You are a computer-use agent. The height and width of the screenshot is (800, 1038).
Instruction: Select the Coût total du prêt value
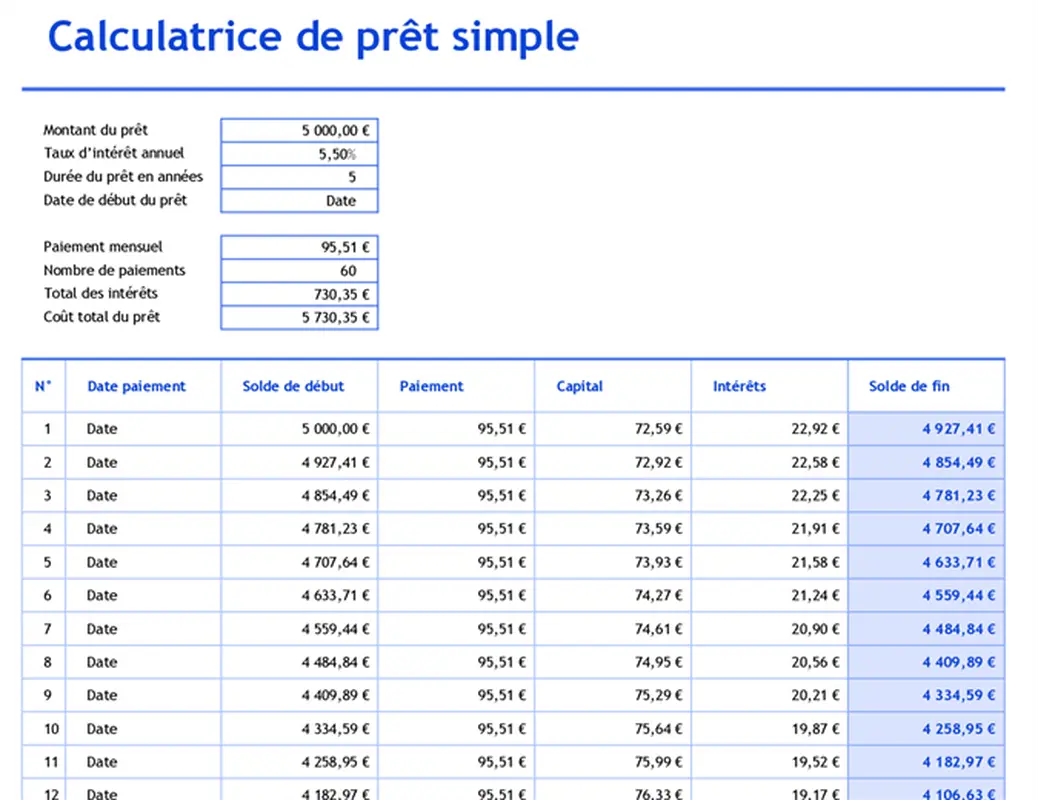[299, 318]
